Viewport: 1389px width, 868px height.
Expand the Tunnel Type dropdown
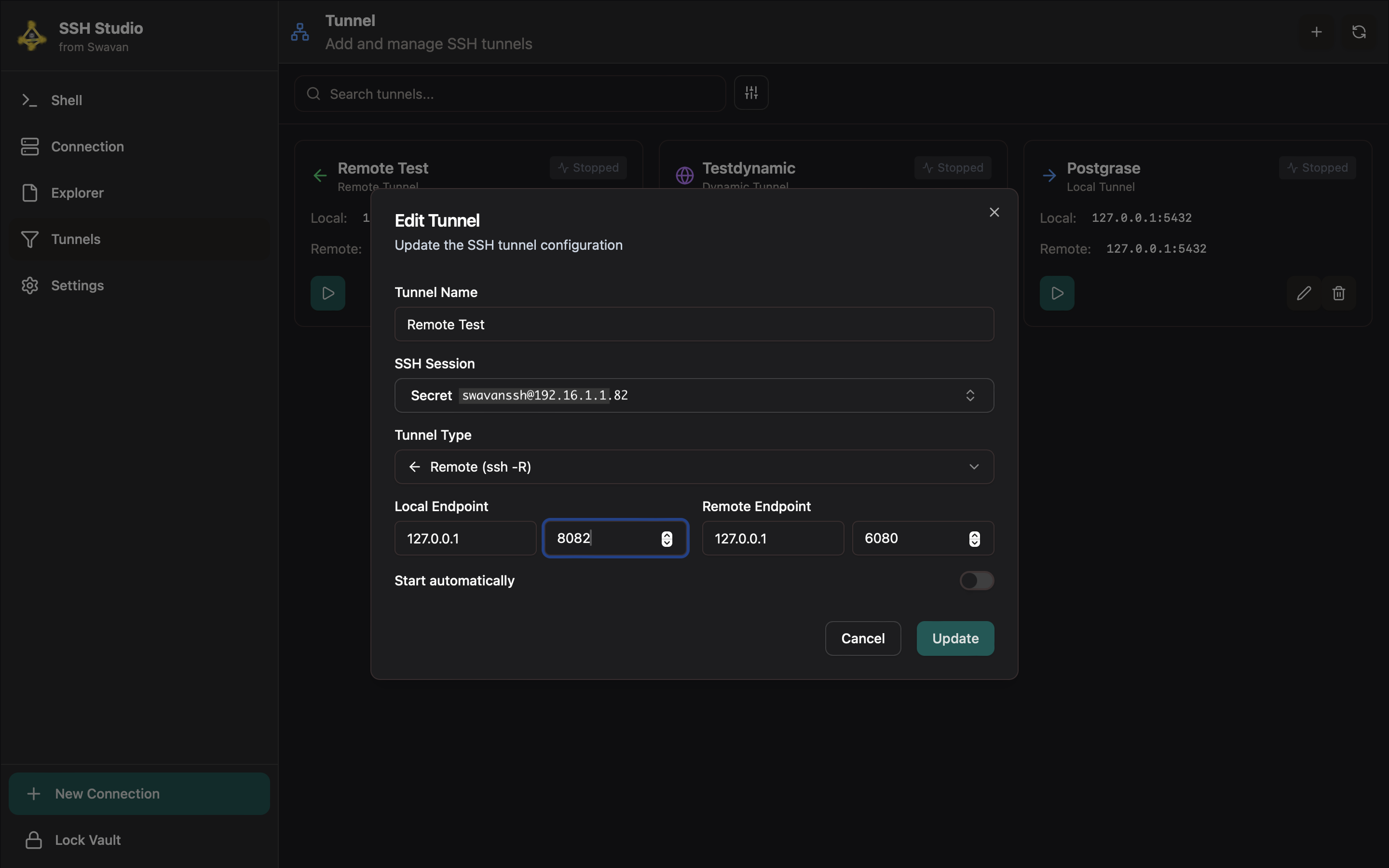pos(694,467)
